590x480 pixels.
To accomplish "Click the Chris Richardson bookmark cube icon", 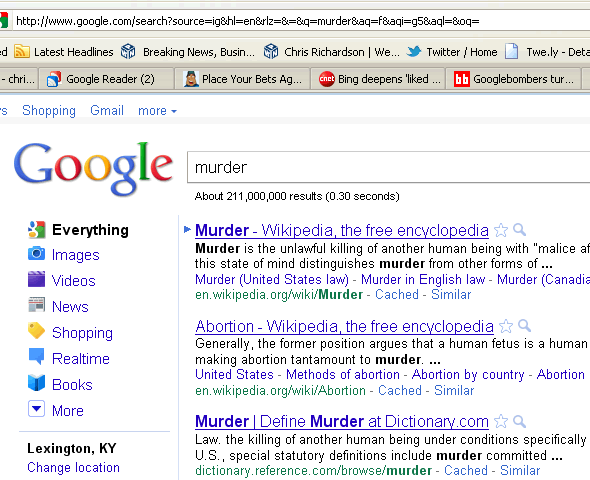I will pos(271,51).
